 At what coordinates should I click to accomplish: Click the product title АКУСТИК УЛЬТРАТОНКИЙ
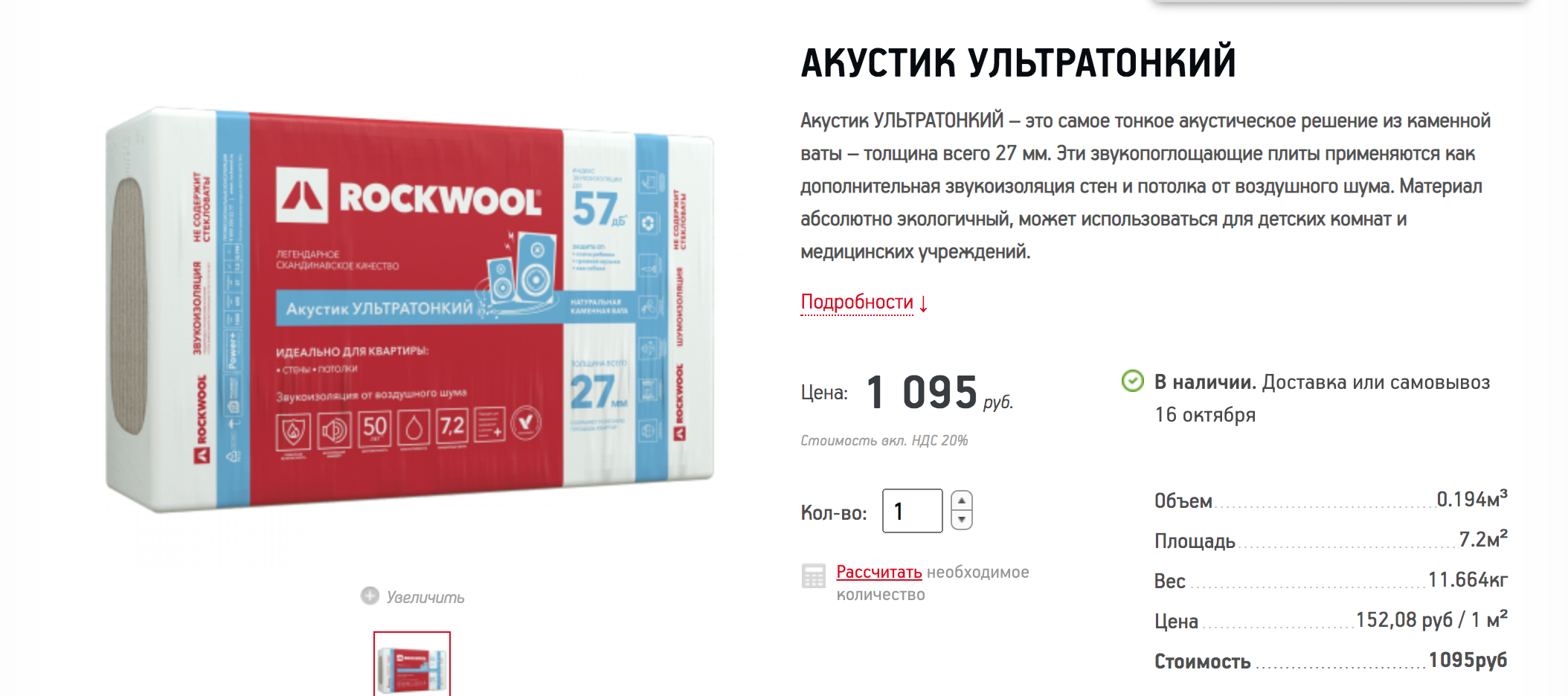(x=1018, y=62)
